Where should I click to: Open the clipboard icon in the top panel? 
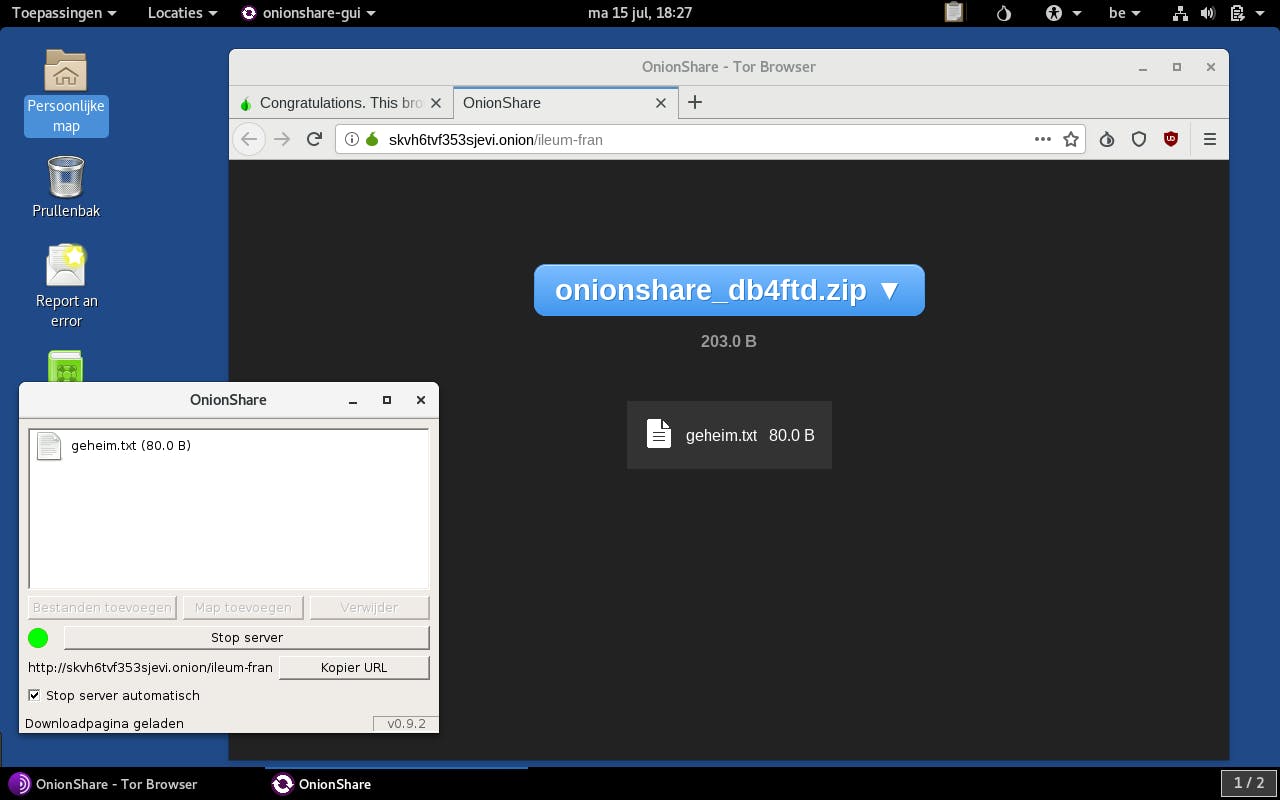[x=954, y=13]
